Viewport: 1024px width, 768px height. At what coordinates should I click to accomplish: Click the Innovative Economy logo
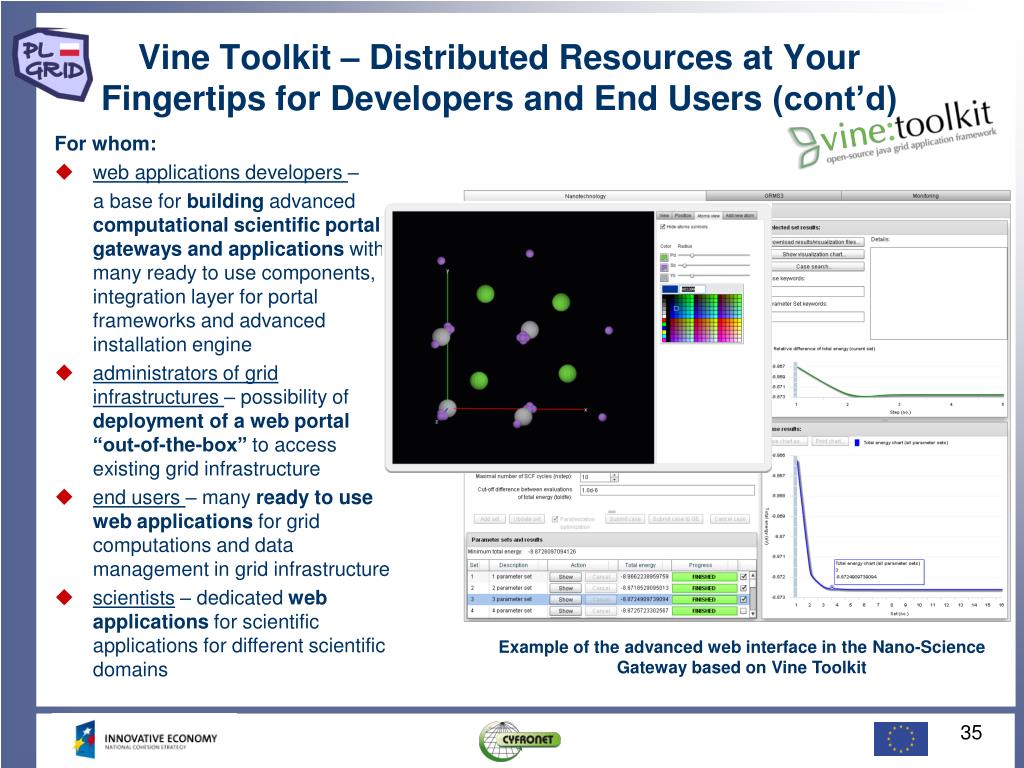click(146, 739)
